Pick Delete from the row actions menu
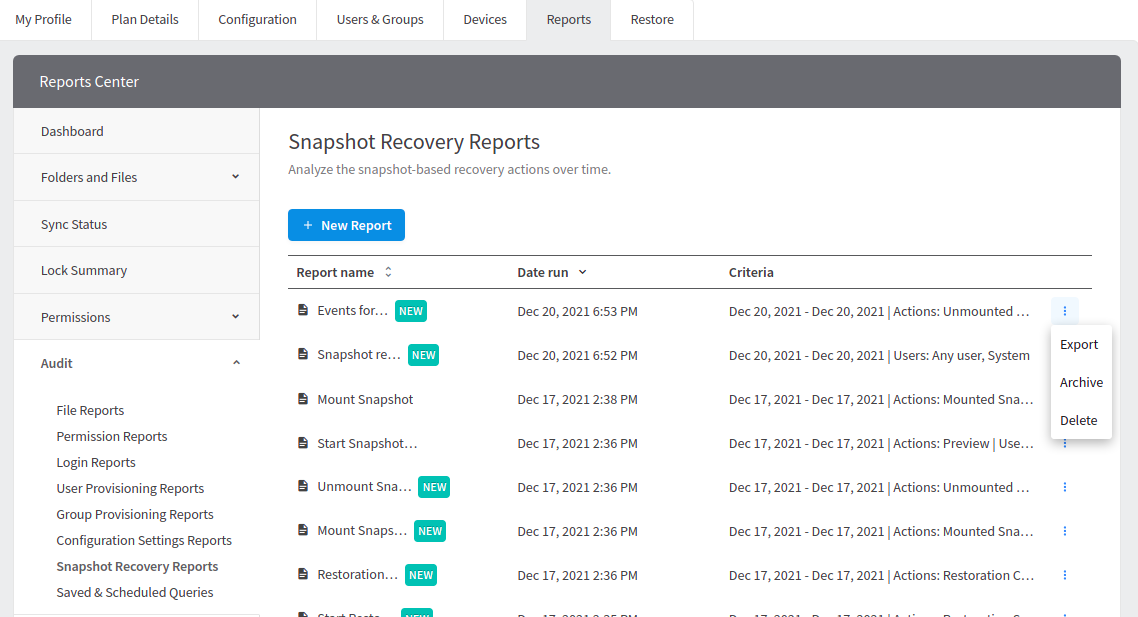This screenshot has height=617, width=1138. tap(1078, 420)
